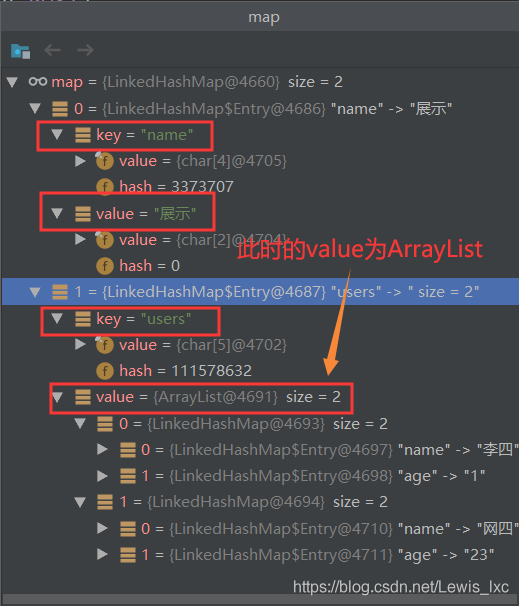Click the back arrow navigation icon
This screenshot has width=519, height=606.
53,50
